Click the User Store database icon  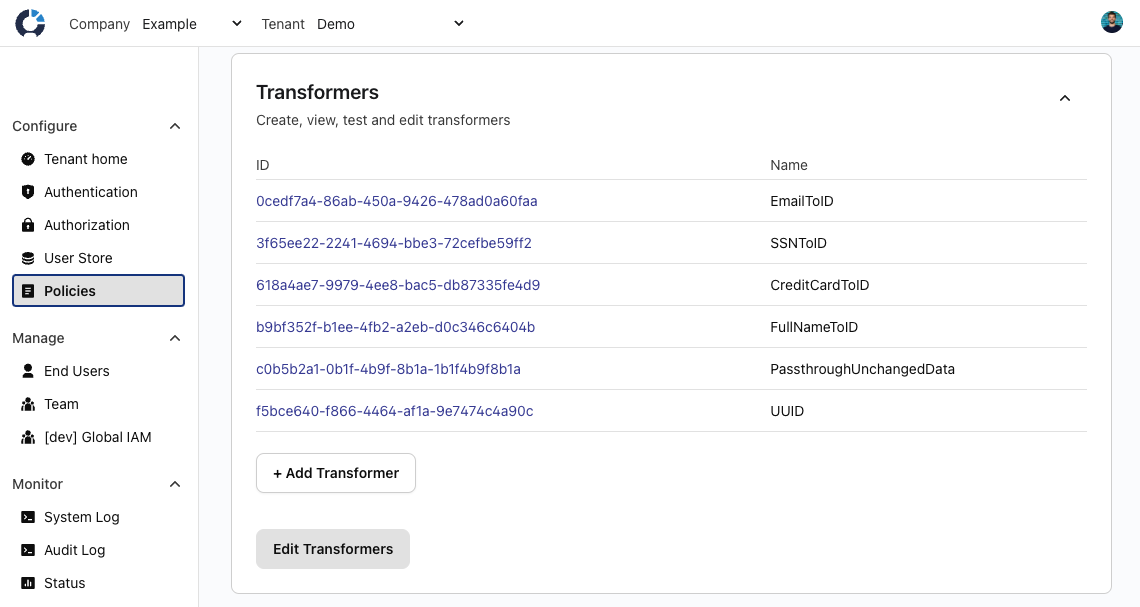pos(28,258)
